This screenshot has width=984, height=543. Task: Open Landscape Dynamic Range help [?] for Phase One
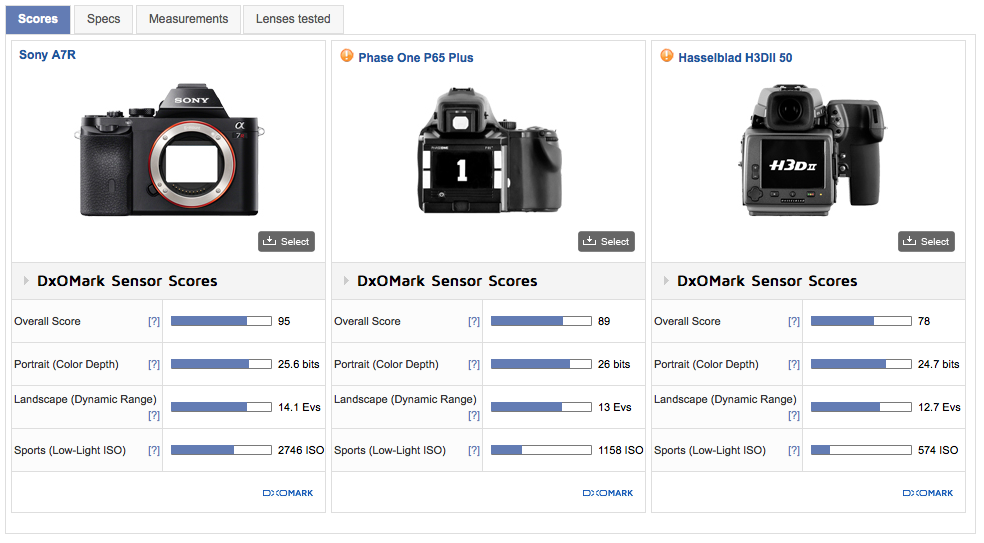tap(474, 416)
